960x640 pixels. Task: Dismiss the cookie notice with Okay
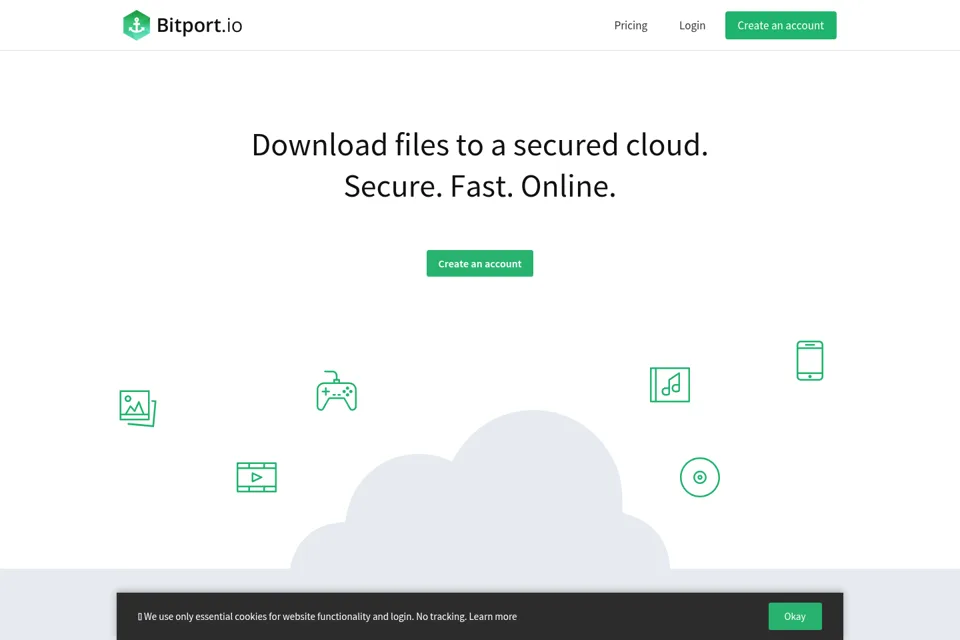coord(795,616)
